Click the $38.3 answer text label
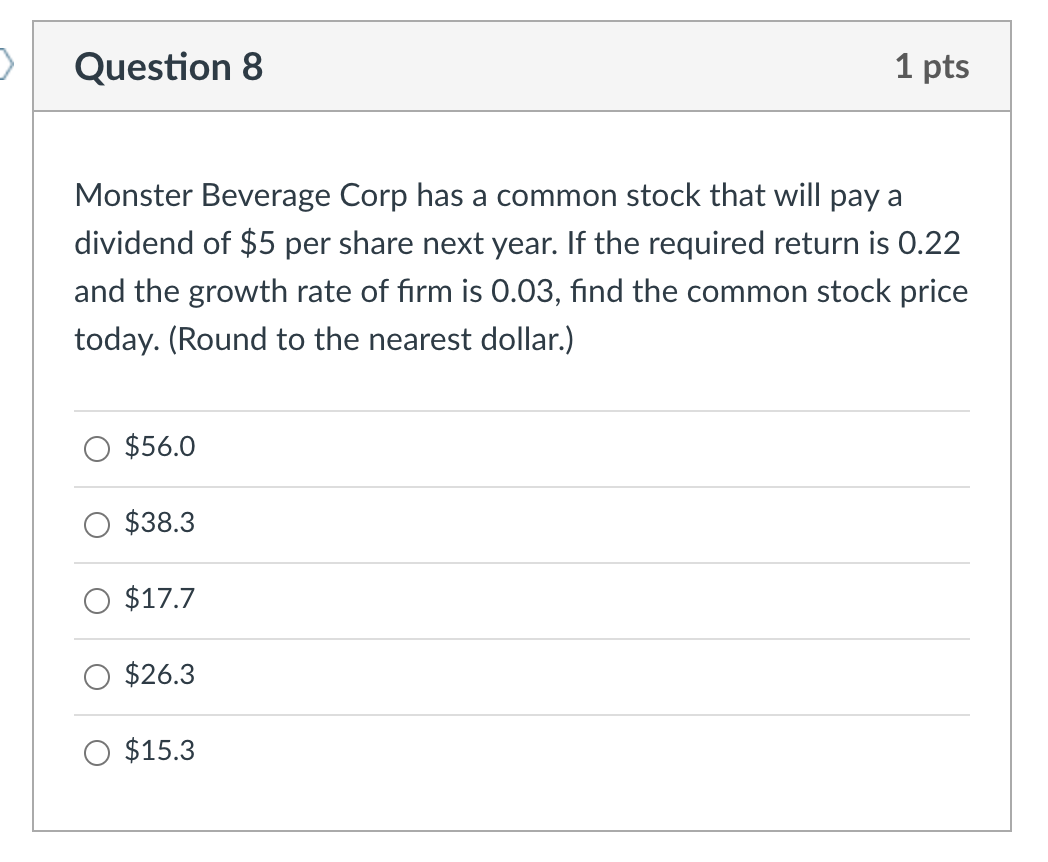This screenshot has width=1048, height=862. point(158,523)
